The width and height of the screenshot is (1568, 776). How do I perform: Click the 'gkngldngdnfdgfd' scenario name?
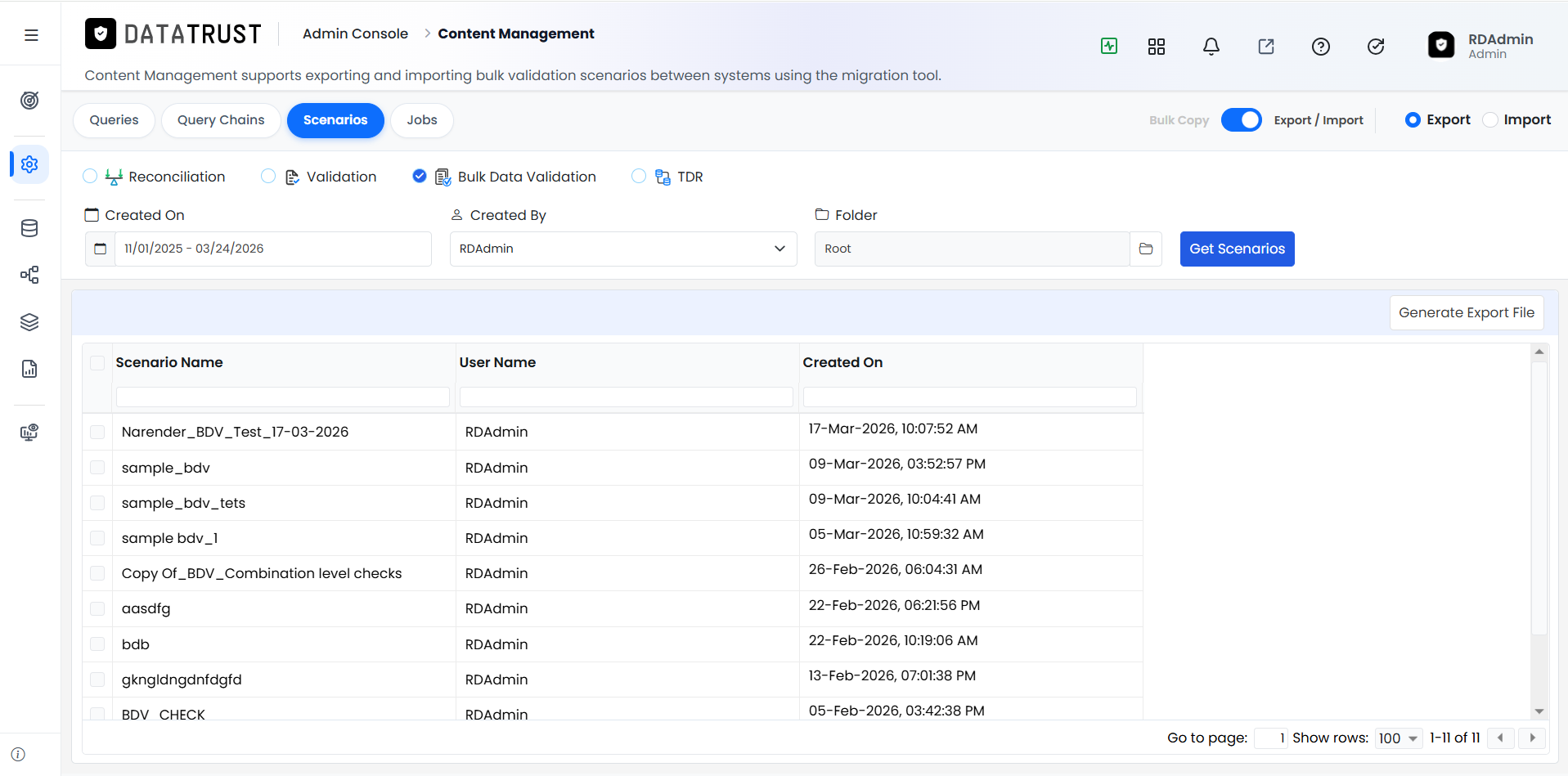tap(182, 680)
